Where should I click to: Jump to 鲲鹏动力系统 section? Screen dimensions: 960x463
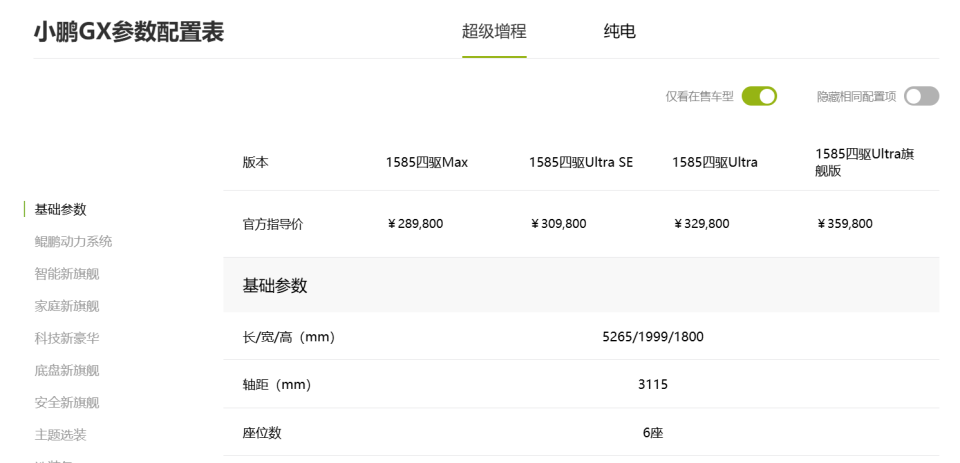pyautogui.click(x=73, y=241)
